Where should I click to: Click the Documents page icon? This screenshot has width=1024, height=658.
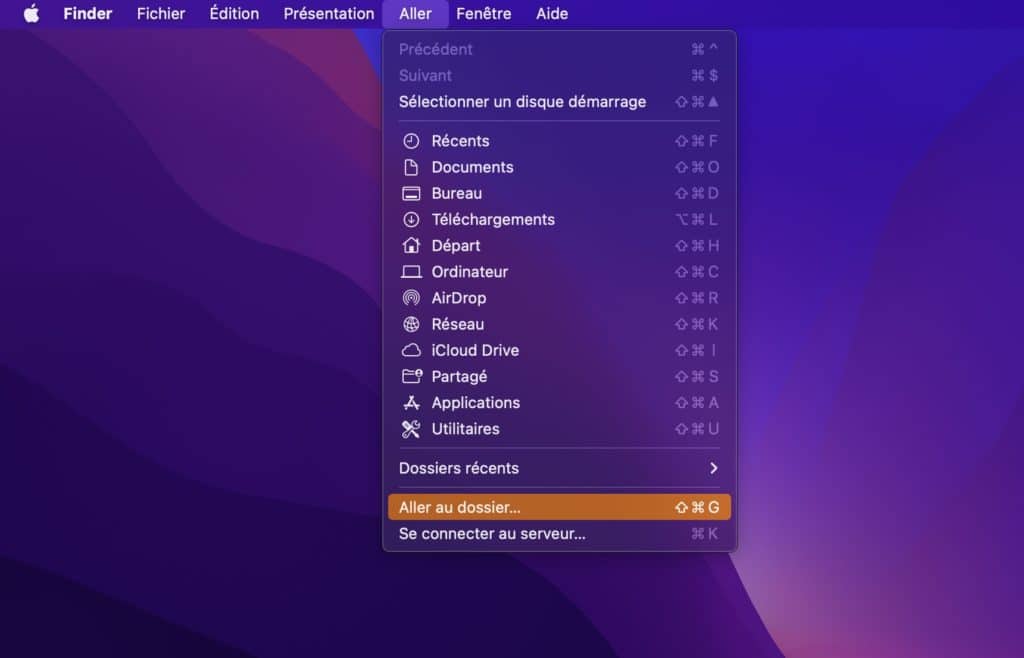tap(411, 167)
